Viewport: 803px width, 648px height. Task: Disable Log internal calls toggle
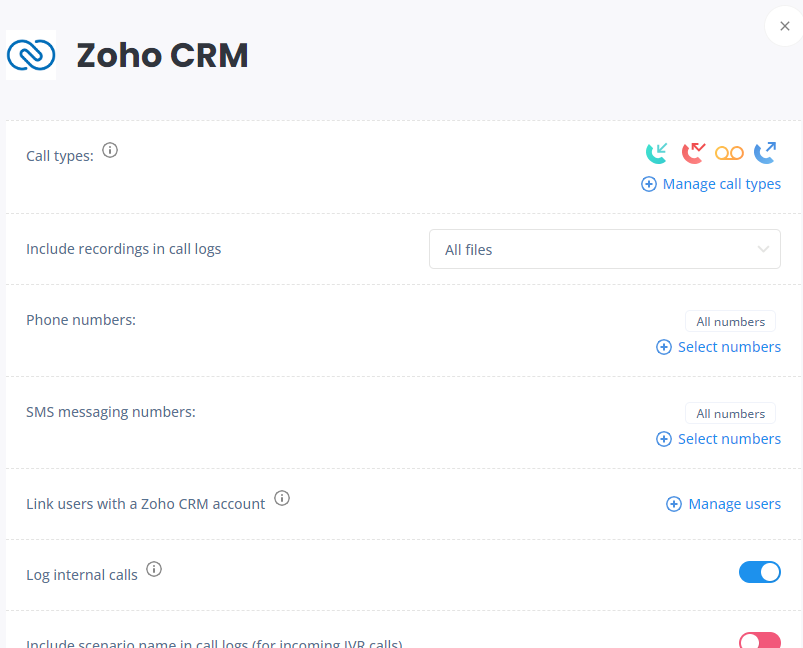(x=759, y=572)
